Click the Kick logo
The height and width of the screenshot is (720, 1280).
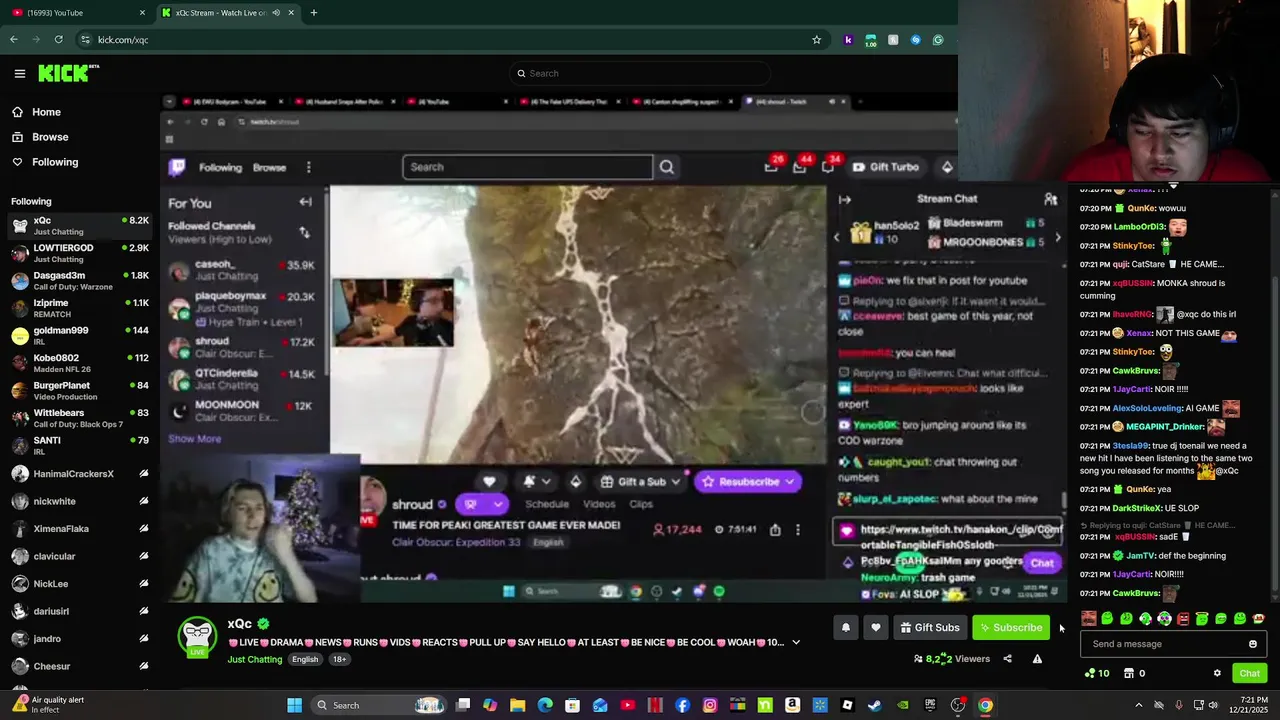coord(68,73)
